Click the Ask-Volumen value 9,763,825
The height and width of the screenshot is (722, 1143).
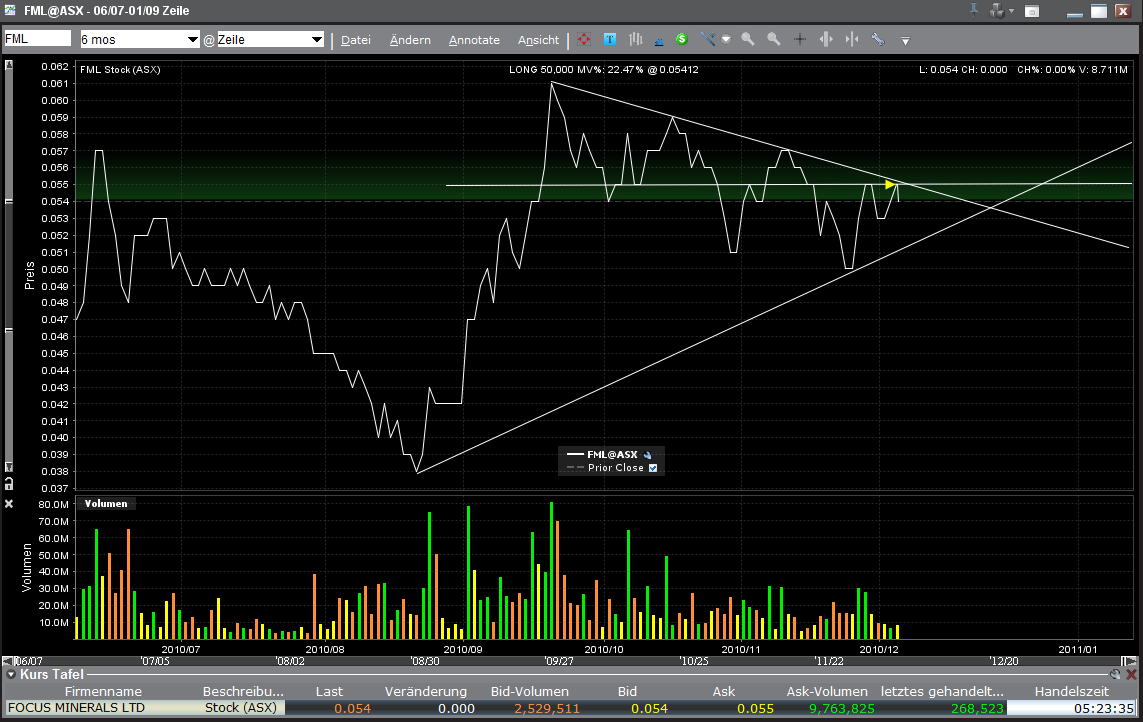tap(842, 708)
